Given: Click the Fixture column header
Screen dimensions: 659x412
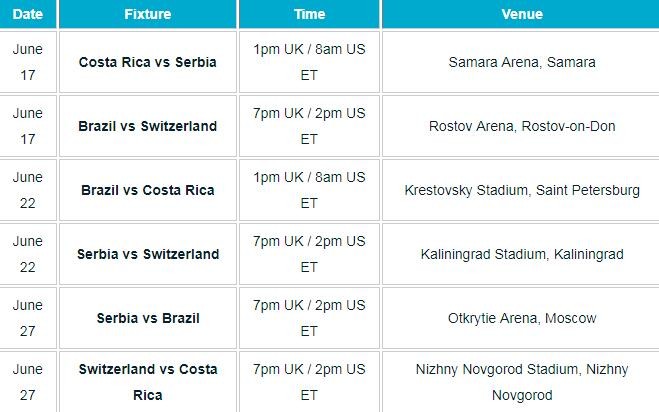Looking at the screenshot, I should [148, 14].
